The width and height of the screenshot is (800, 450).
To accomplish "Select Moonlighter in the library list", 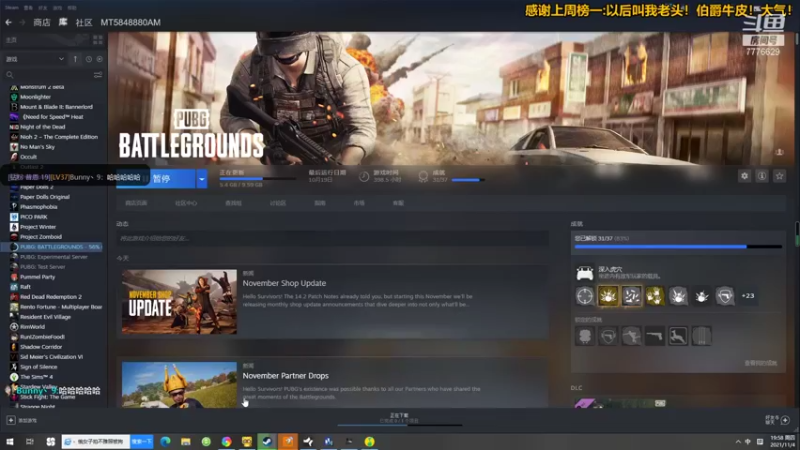I will click(35, 97).
